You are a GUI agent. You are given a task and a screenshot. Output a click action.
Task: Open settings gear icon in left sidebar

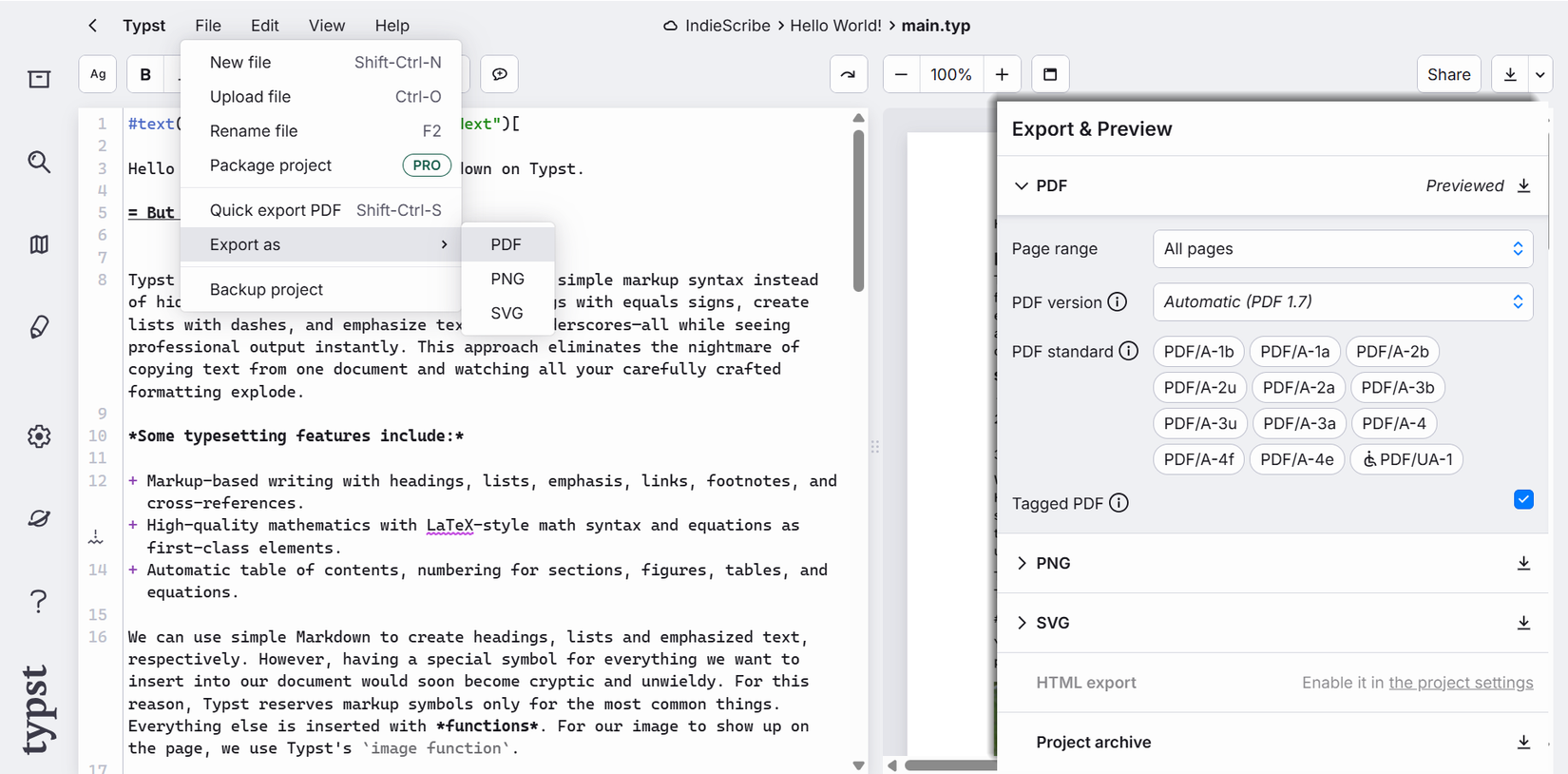[39, 436]
